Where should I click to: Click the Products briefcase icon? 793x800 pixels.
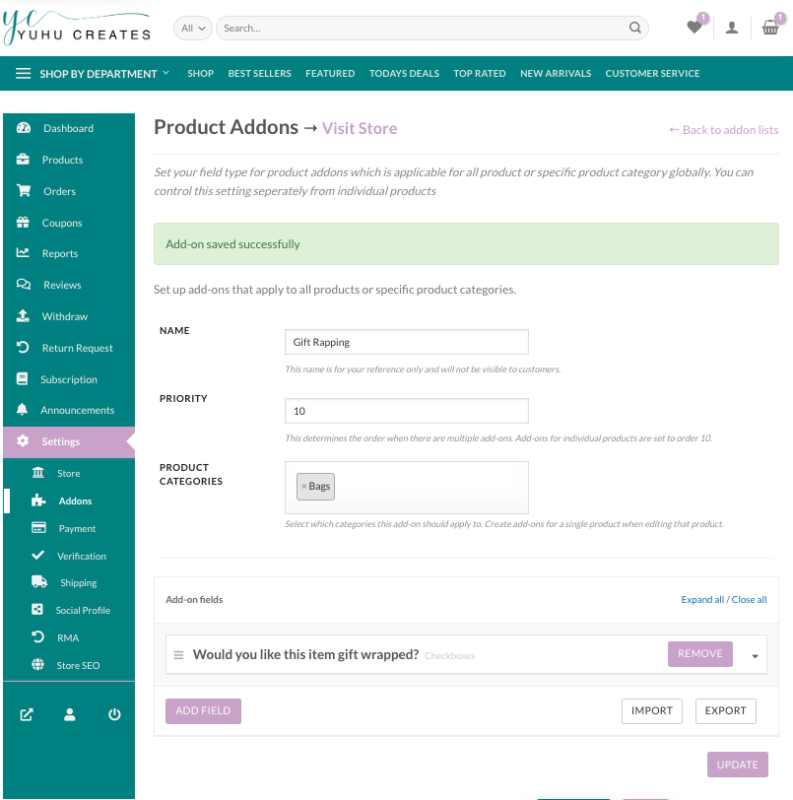coord(23,160)
